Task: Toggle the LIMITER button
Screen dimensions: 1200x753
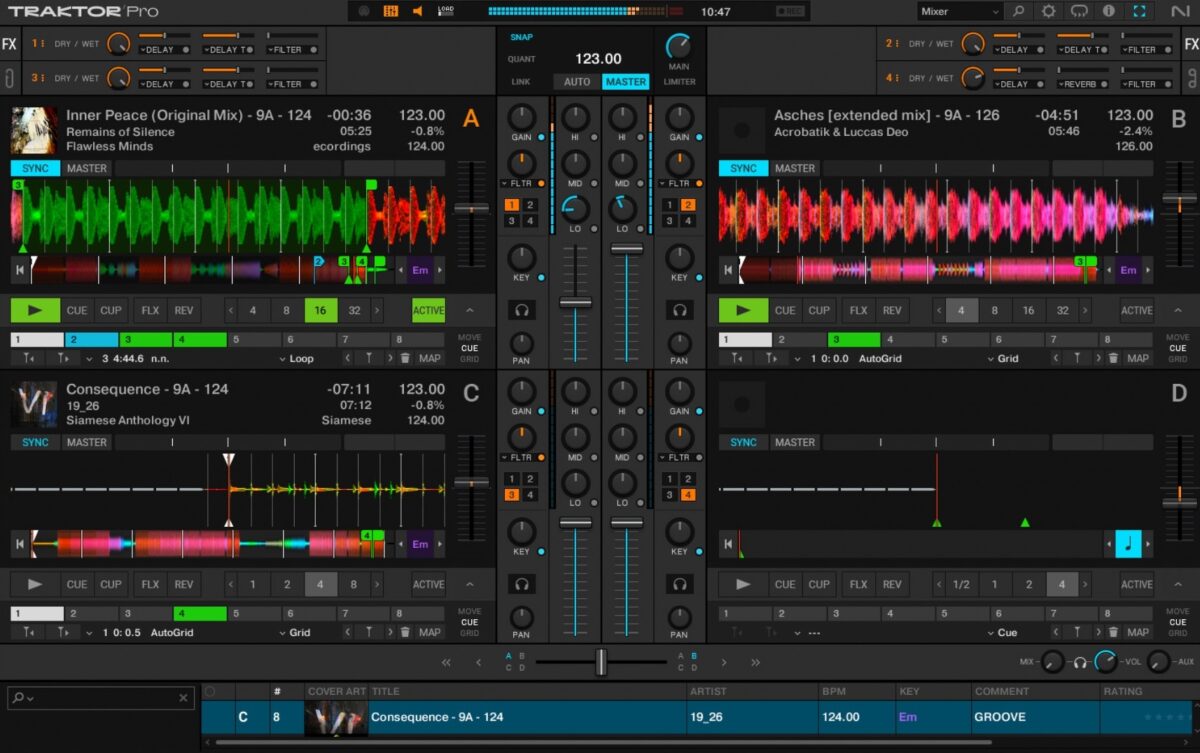Action: point(679,82)
